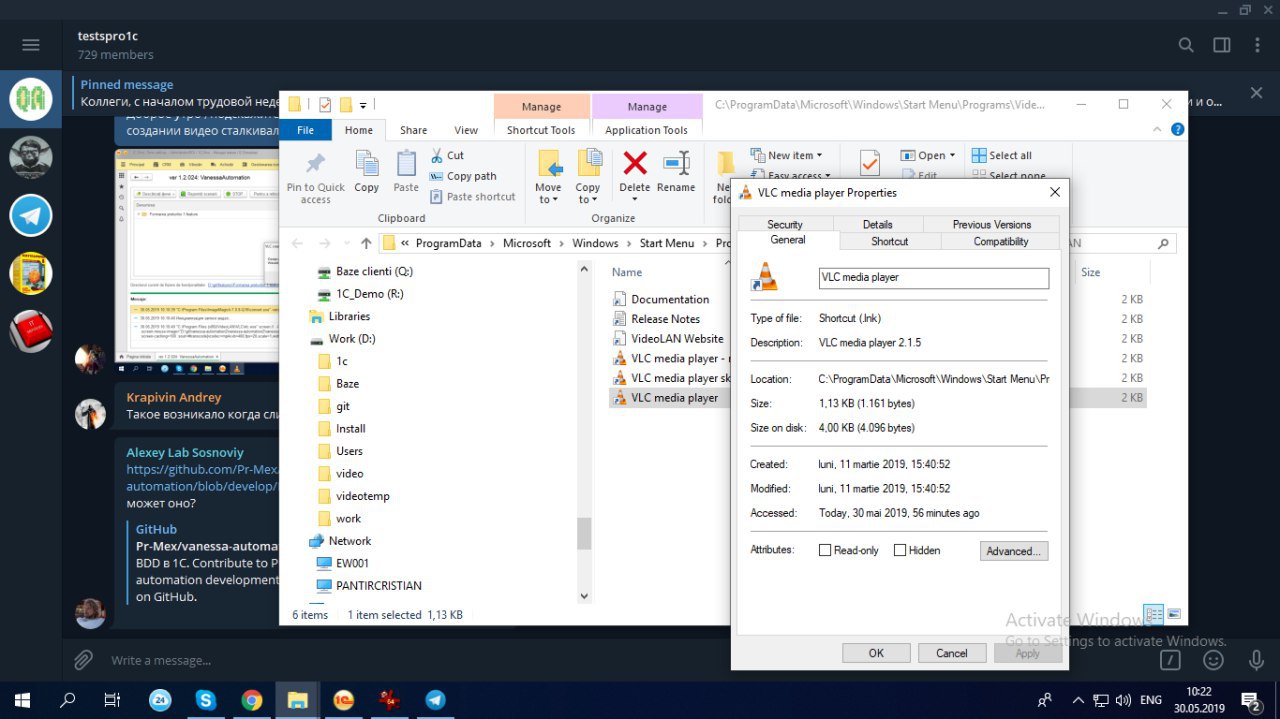
Task: Click VLC media player name field
Action: (933, 278)
